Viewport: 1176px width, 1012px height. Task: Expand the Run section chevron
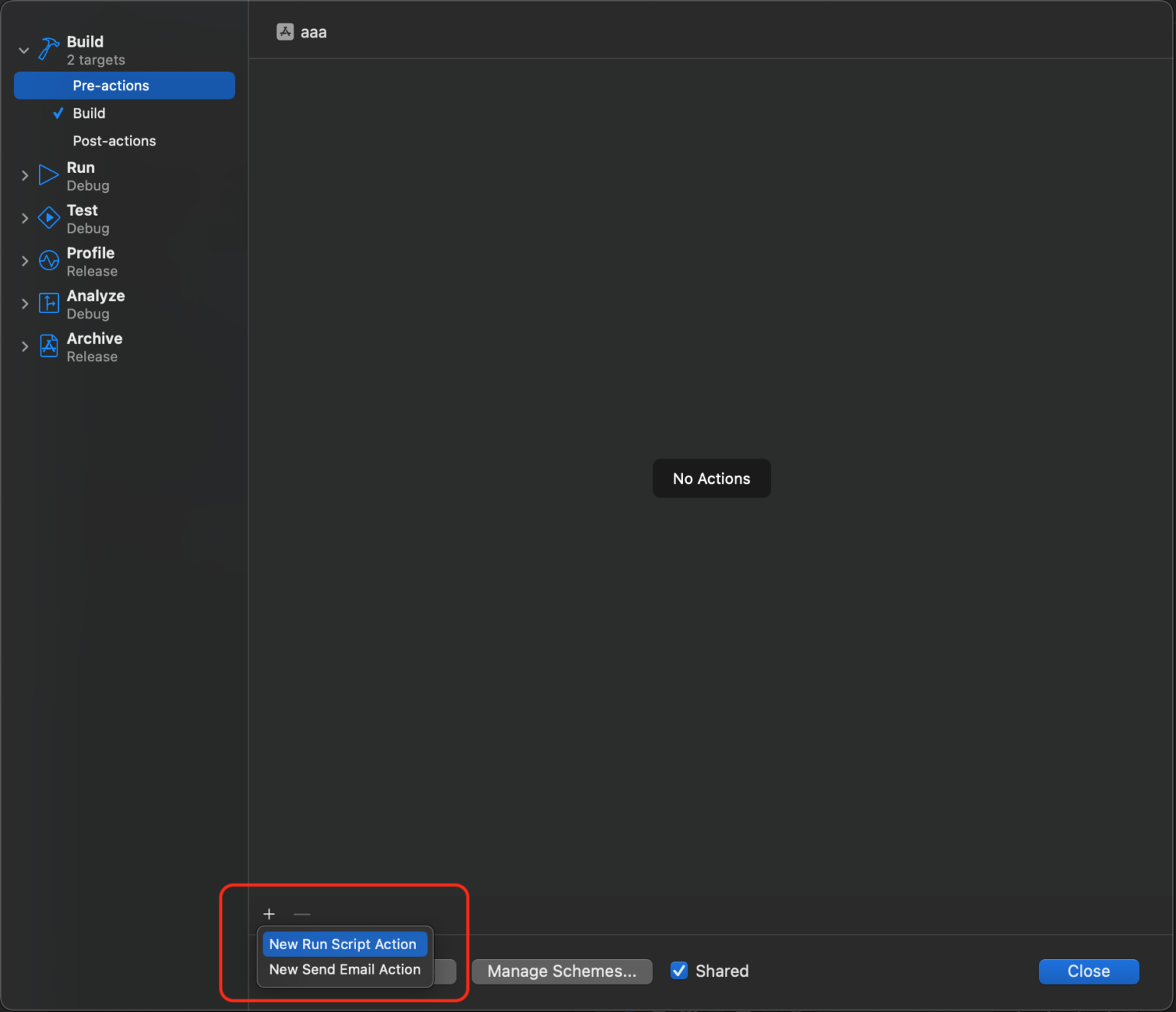(24, 176)
